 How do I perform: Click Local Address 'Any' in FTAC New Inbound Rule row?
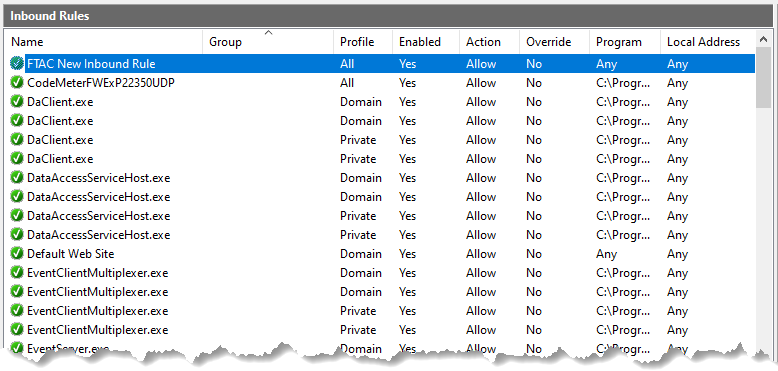point(678,64)
